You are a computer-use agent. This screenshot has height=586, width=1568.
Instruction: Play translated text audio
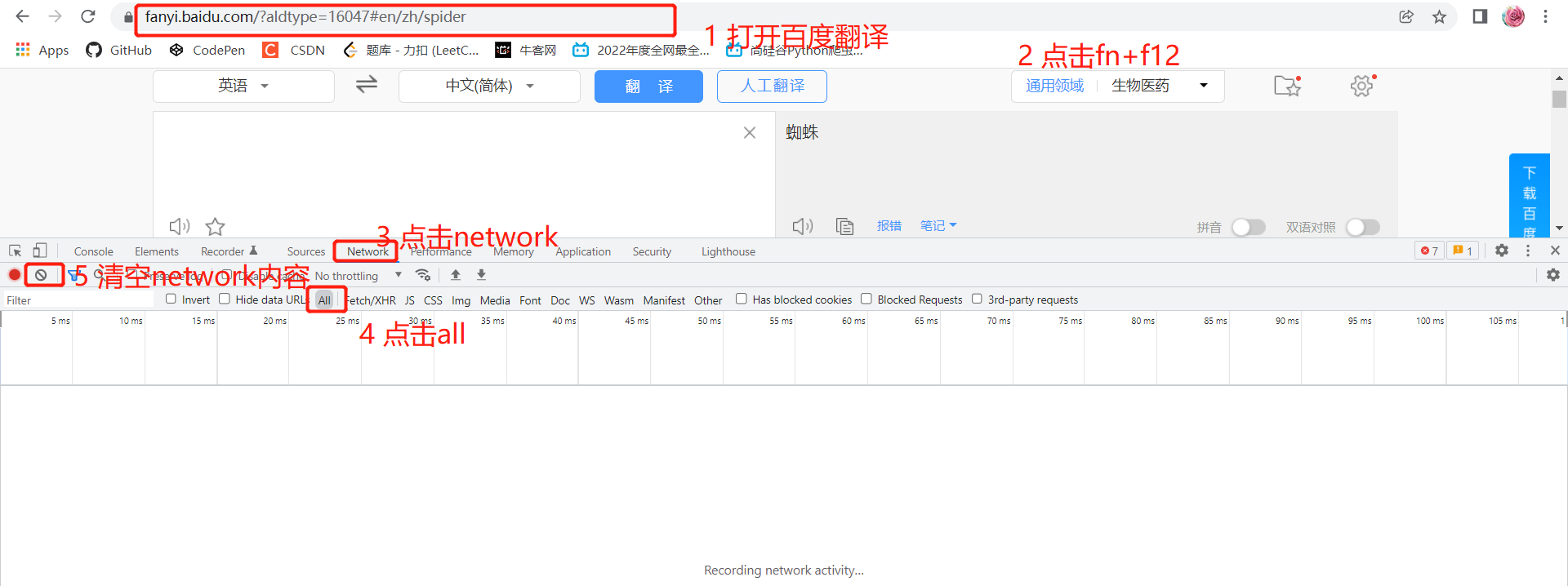pyautogui.click(x=803, y=226)
